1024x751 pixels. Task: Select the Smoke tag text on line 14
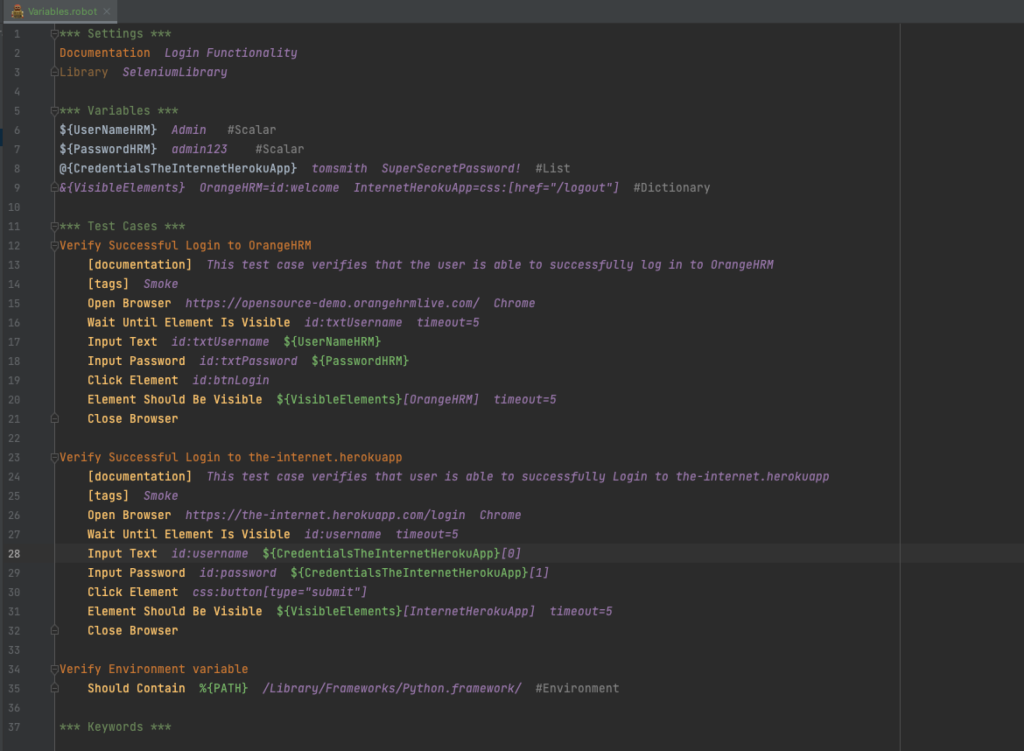coord(161,284)
